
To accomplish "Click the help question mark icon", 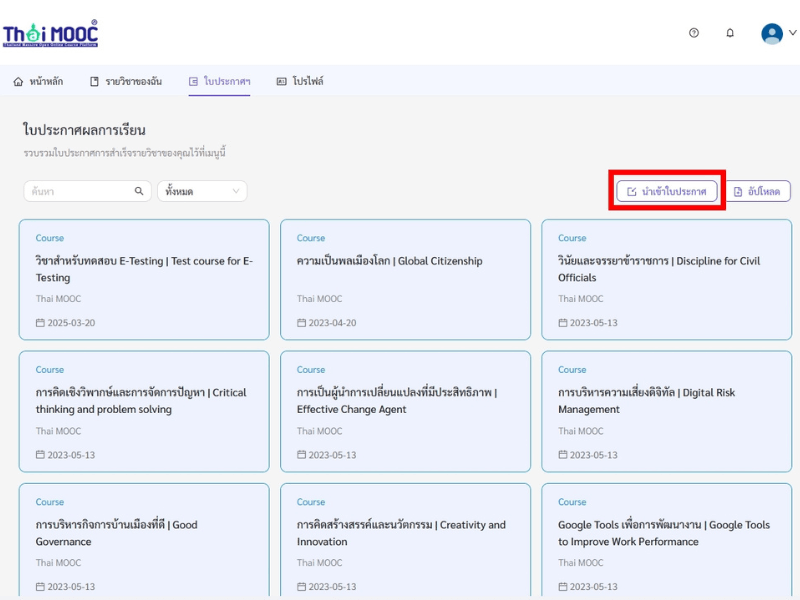I will pyautogui.click(x=693, y=33).
